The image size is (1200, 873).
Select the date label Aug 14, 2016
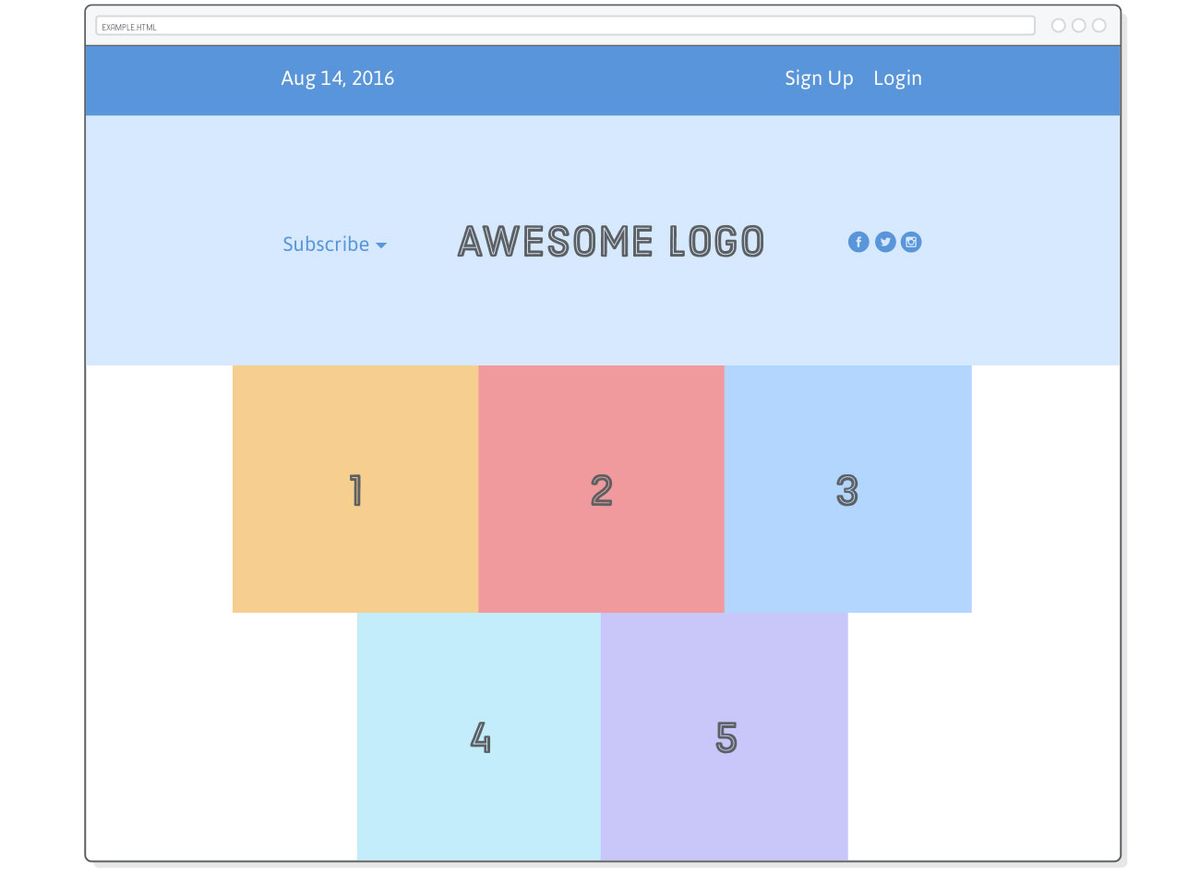tap(337, 77)
